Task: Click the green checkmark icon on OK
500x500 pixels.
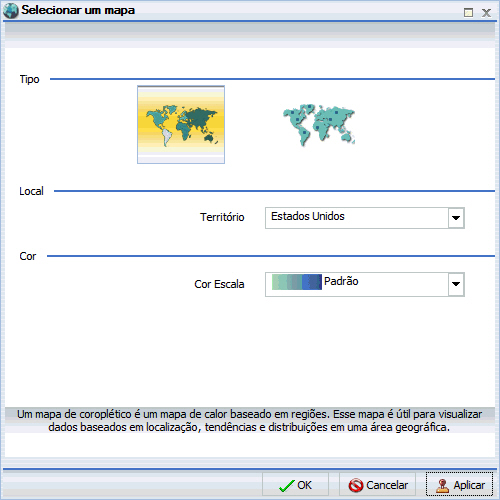Action: (286, 486)
